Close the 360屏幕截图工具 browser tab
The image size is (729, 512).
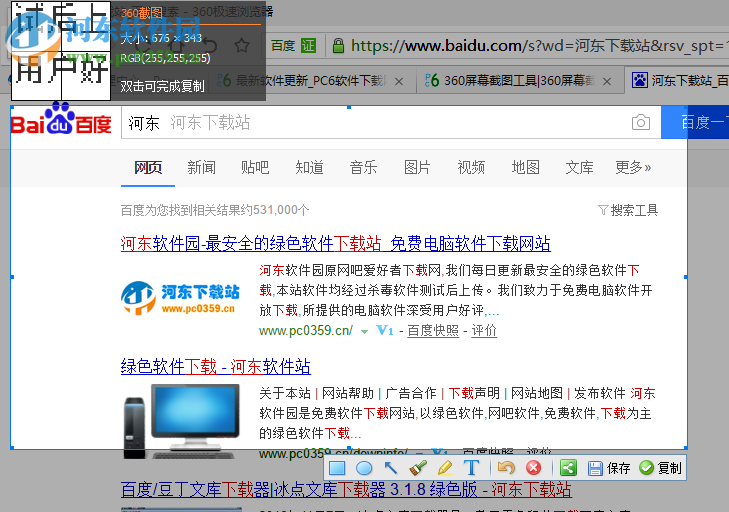click(x=607, y=82)
